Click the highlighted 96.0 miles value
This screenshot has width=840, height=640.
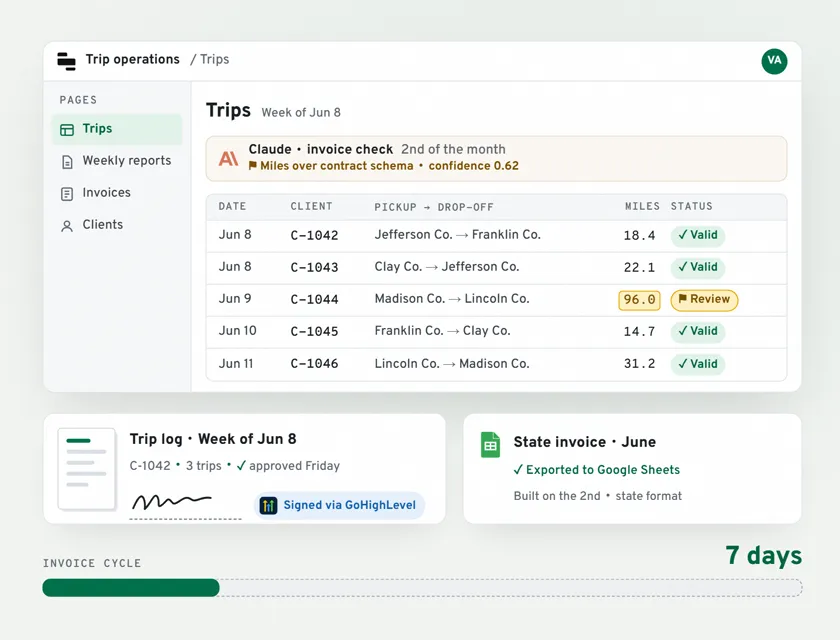pyautogui.click(x=639, y=300)
